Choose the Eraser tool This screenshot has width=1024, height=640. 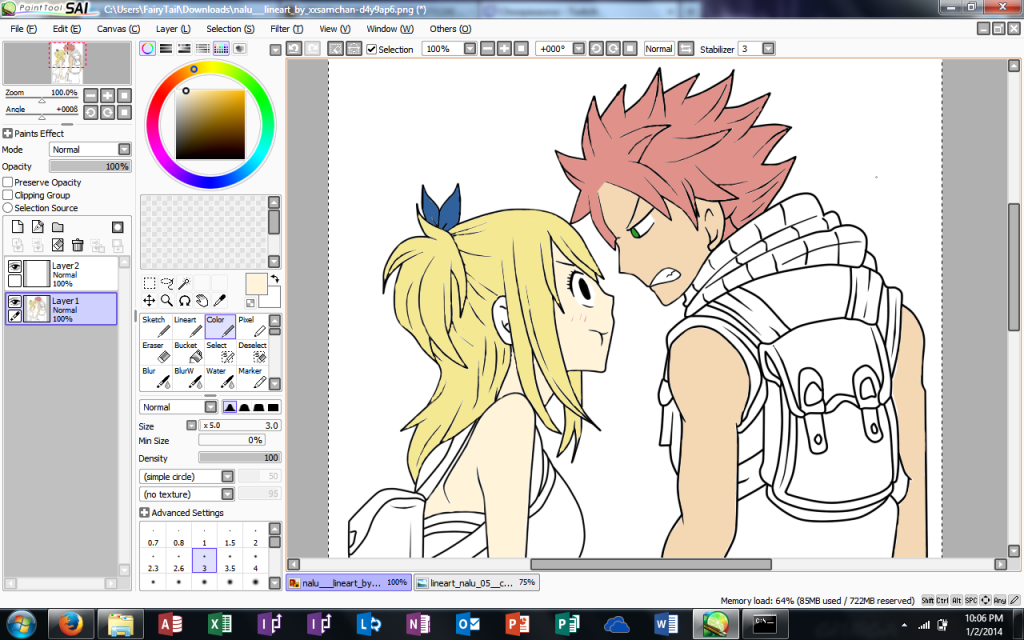tap(154, 352)
